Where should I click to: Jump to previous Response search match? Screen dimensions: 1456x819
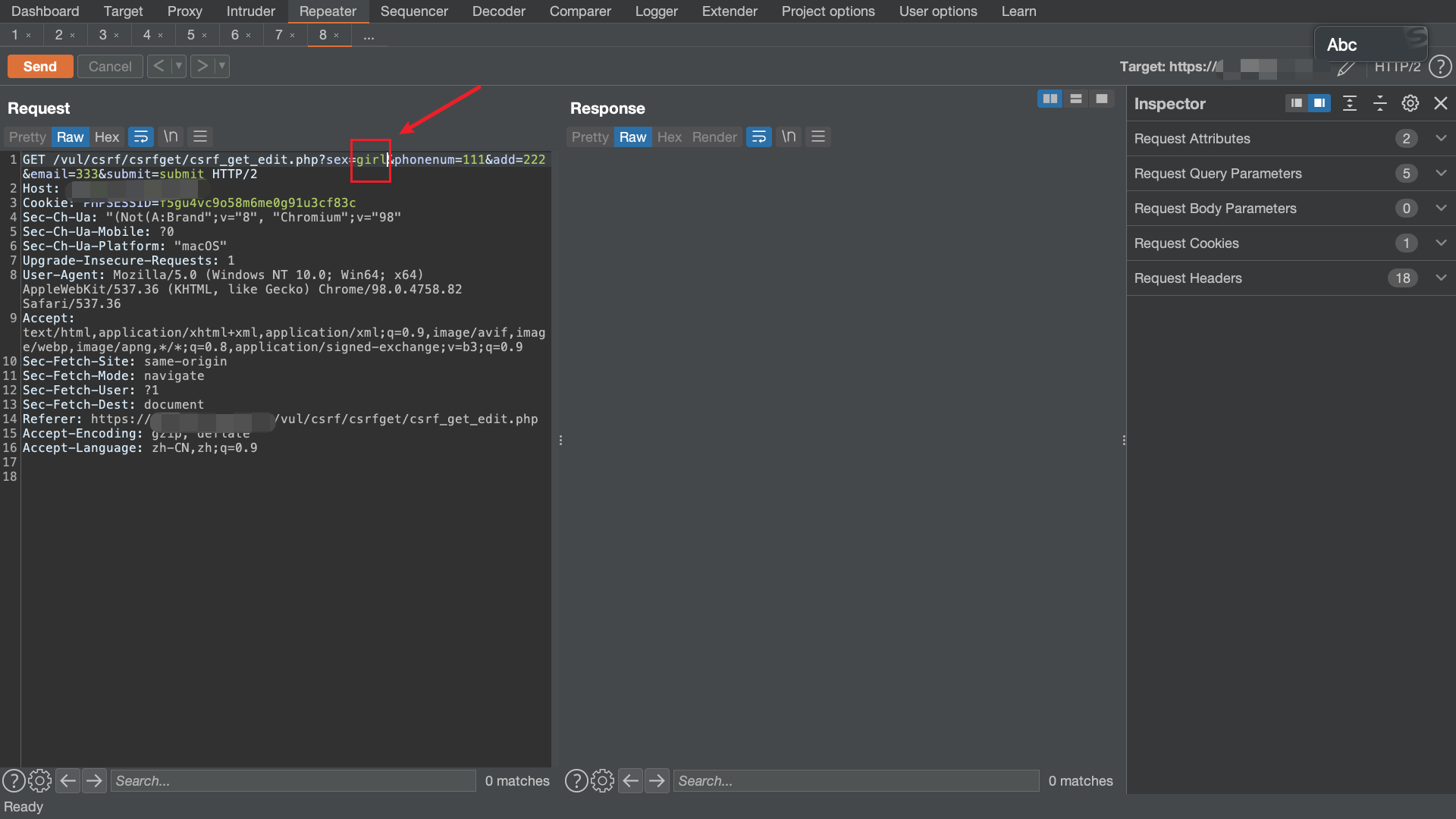point(631,780)
